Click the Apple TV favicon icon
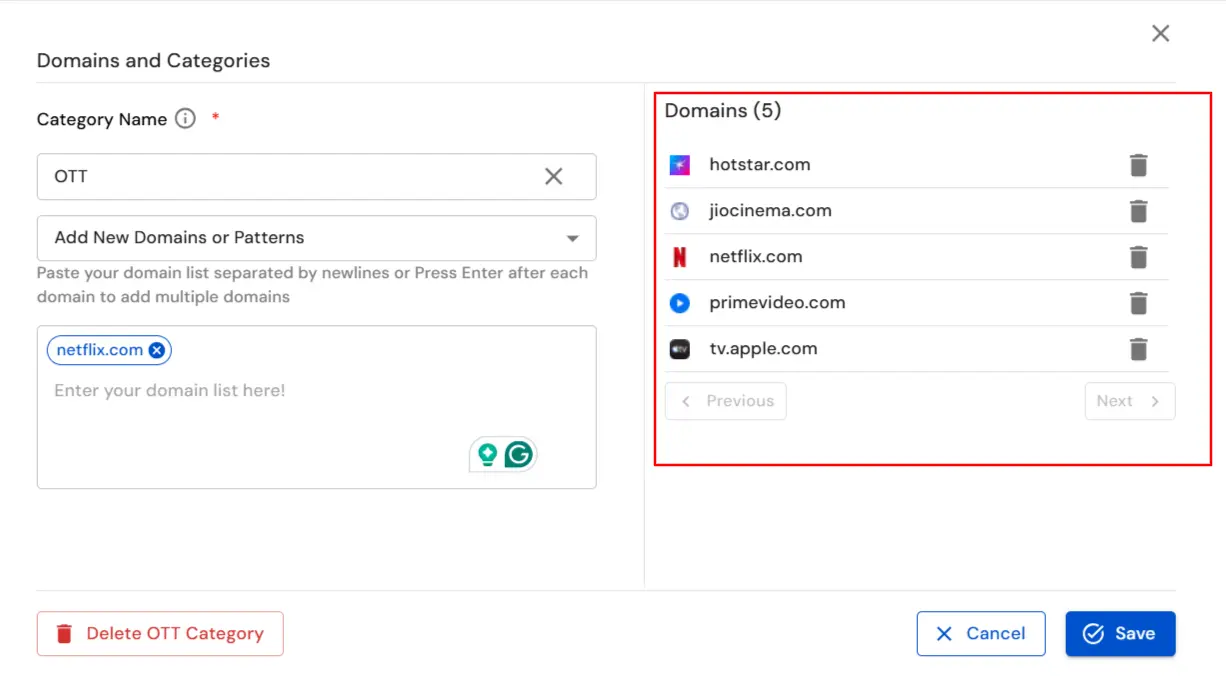 click(680, 348)
